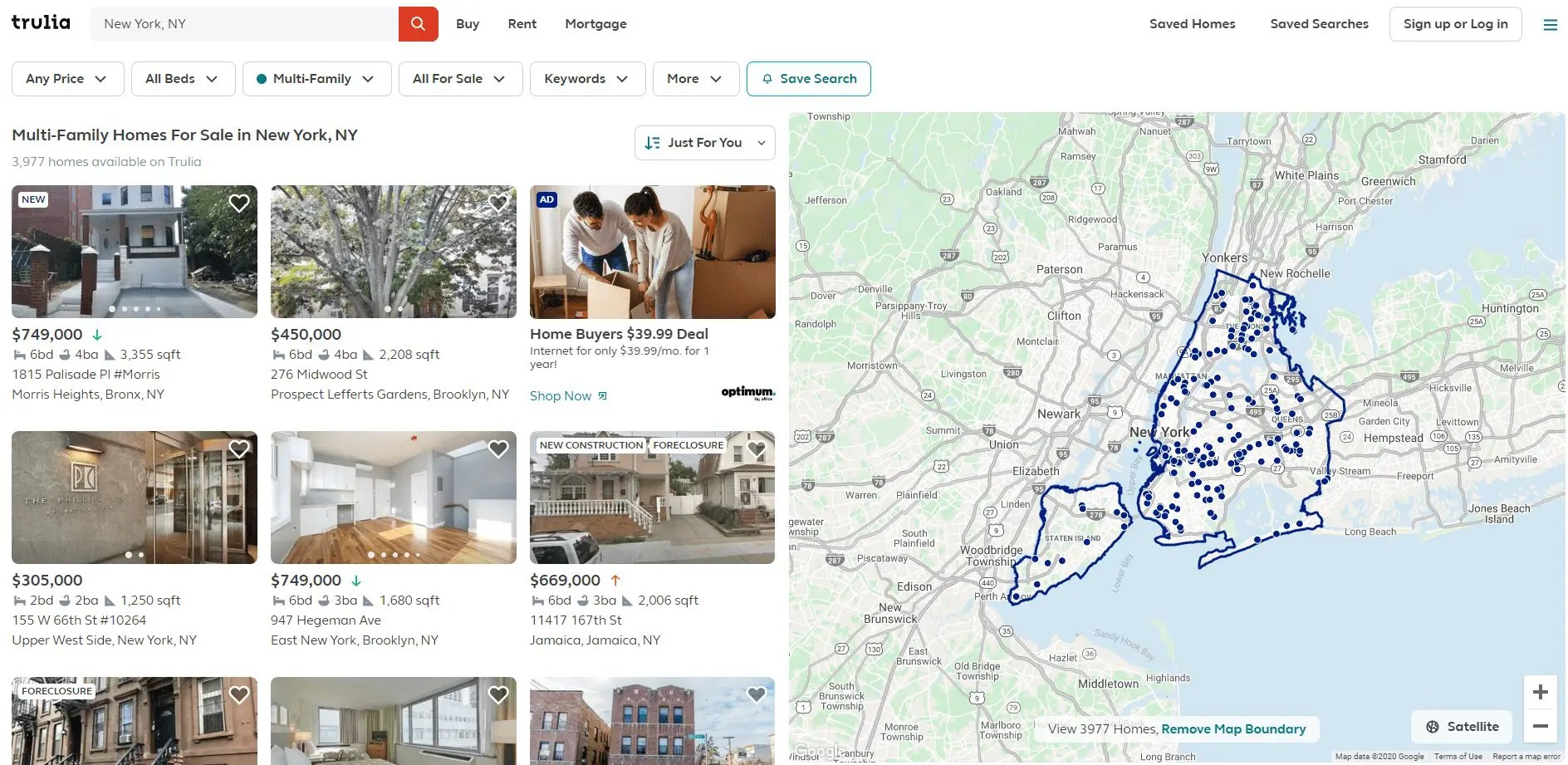Switch map to Satellite view
1568x765 pixels.
[1462, 727]
